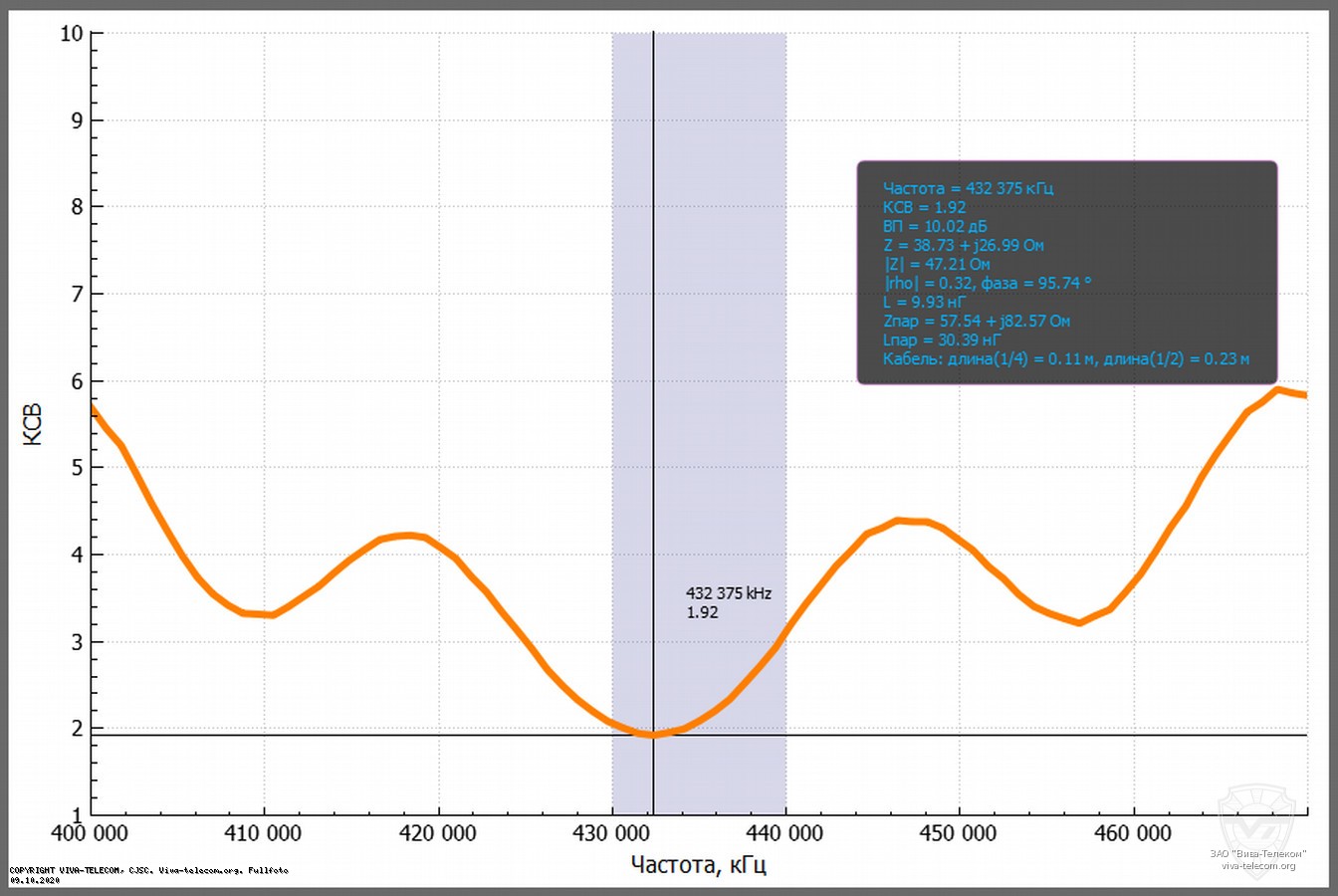Click the ЗАО "Вива-Телеком" company name
This screenshot has width=1338, height=896.
point(1258,853)
